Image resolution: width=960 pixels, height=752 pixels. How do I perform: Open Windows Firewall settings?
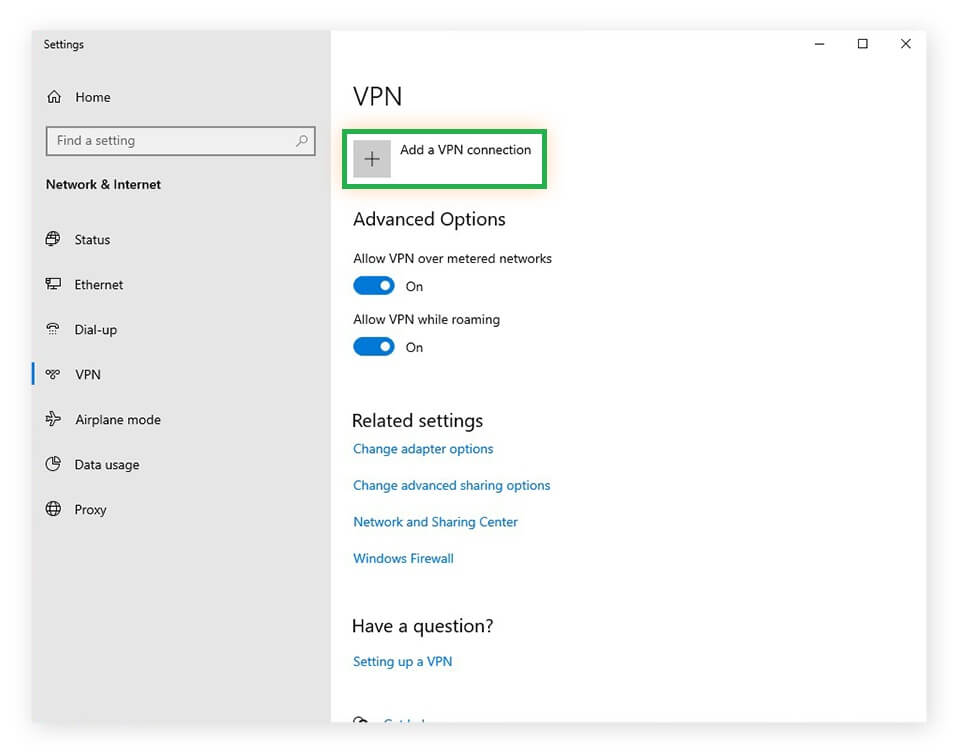403,558
